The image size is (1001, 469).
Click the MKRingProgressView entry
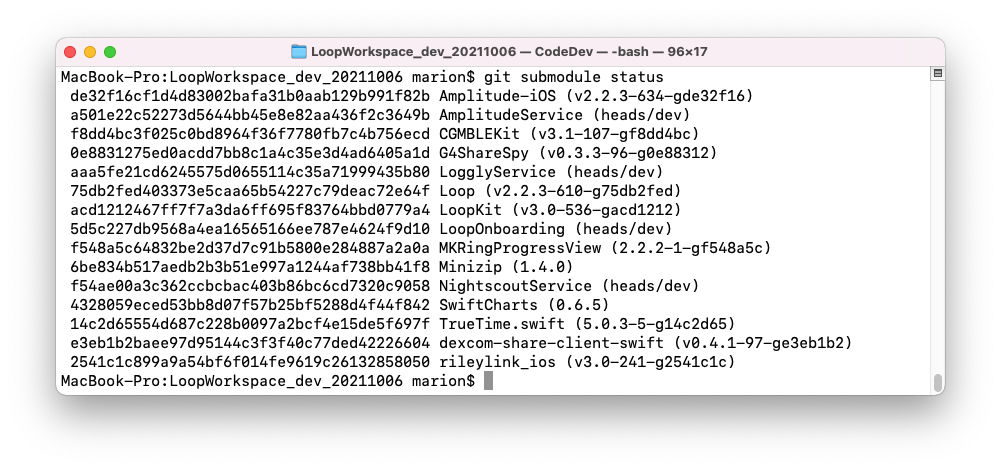(x=605, y=248)
